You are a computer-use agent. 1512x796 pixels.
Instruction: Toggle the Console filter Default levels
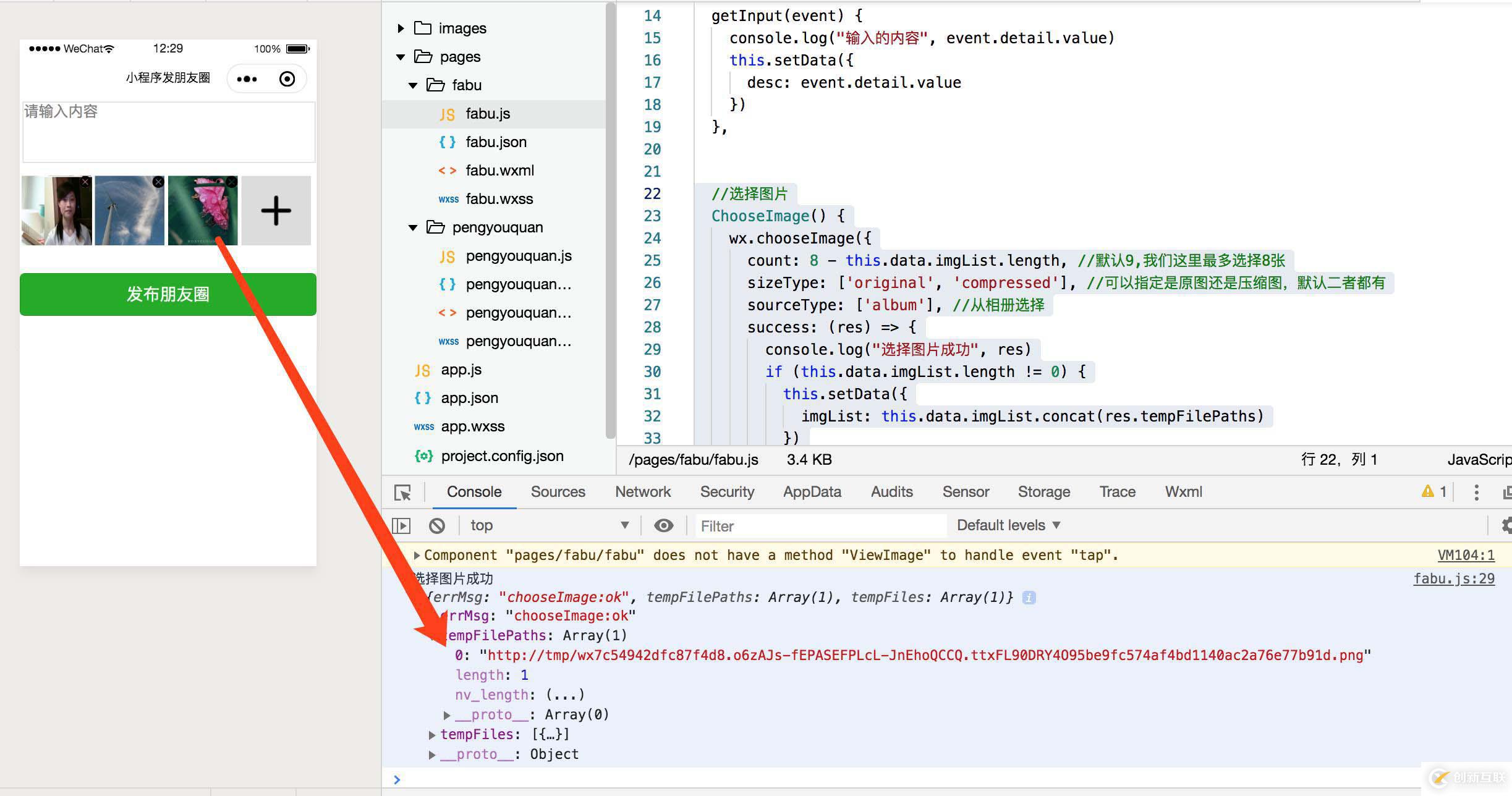point(1001,524)
